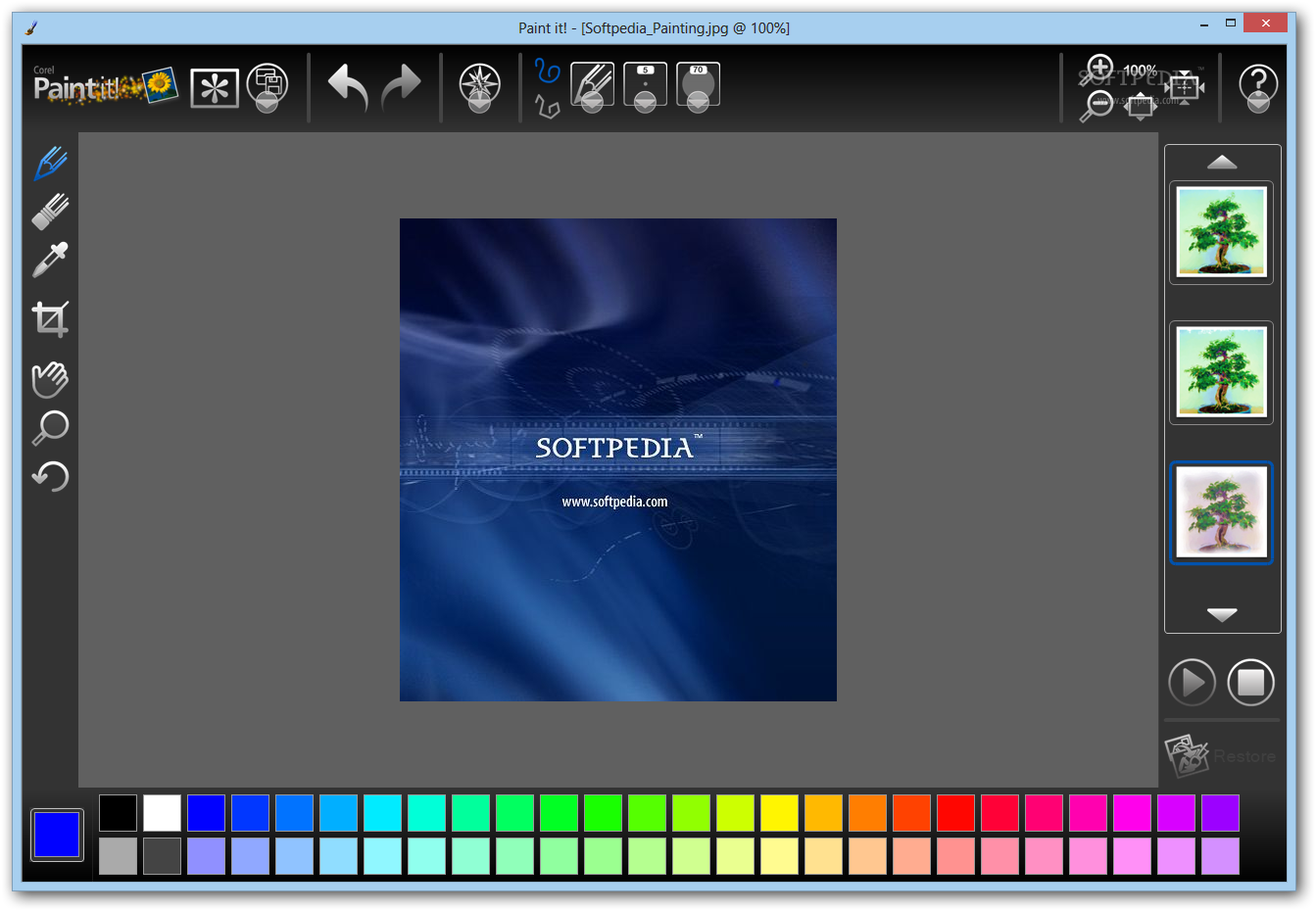Image resolution: width=1316 pixels, height=911 pixels.
Task: Choose the second bonsai style thumbnail
Action: (x=1221, y=372)
